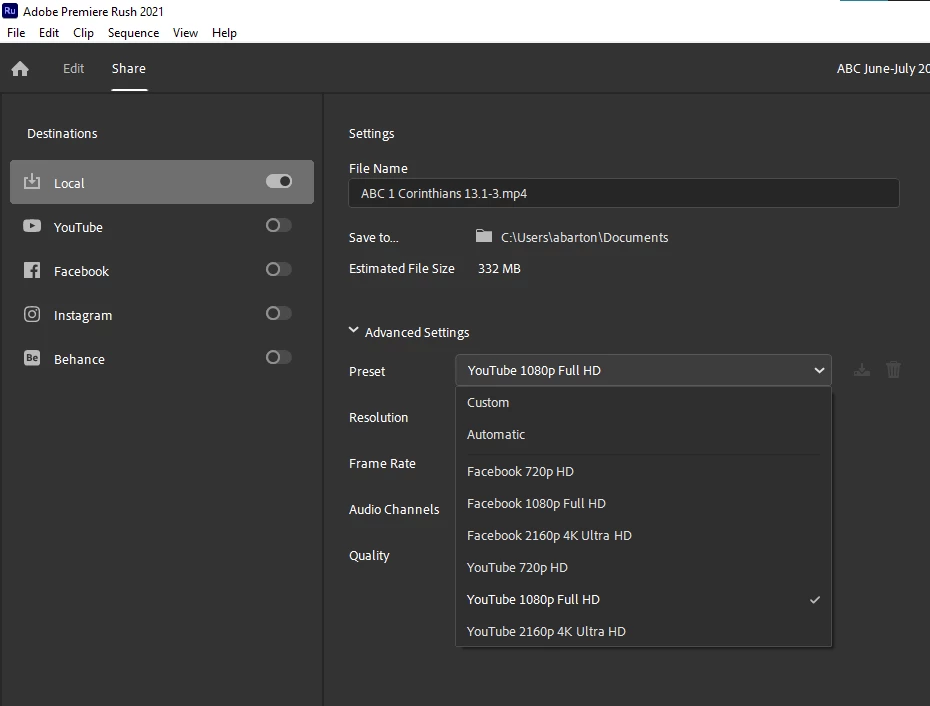Viewport: 930px width, 706px height.
Task: Select the Instagram destination label
Action: pyautogui.click(x=83, y=315)
